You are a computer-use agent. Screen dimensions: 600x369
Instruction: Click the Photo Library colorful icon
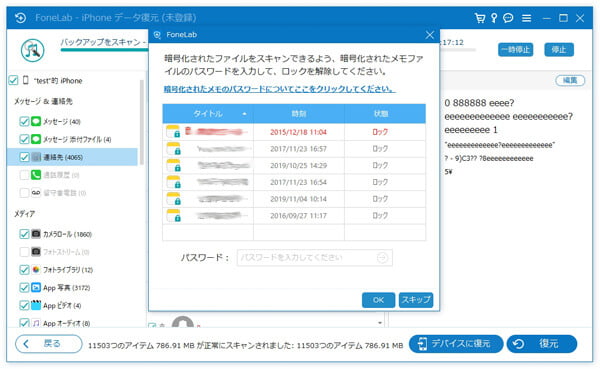(36, 269)
